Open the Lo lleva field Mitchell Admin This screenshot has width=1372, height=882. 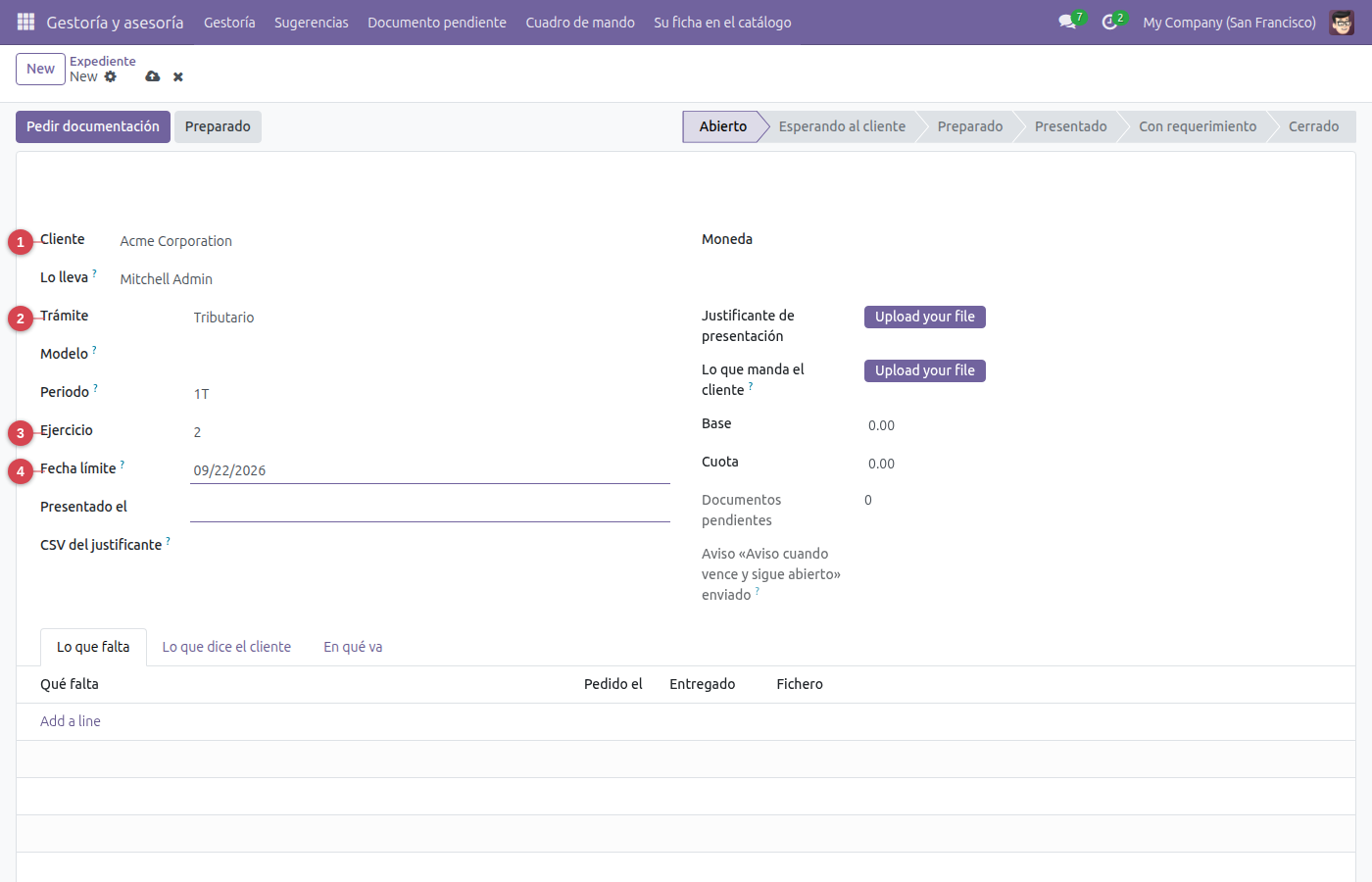(392, 279)
